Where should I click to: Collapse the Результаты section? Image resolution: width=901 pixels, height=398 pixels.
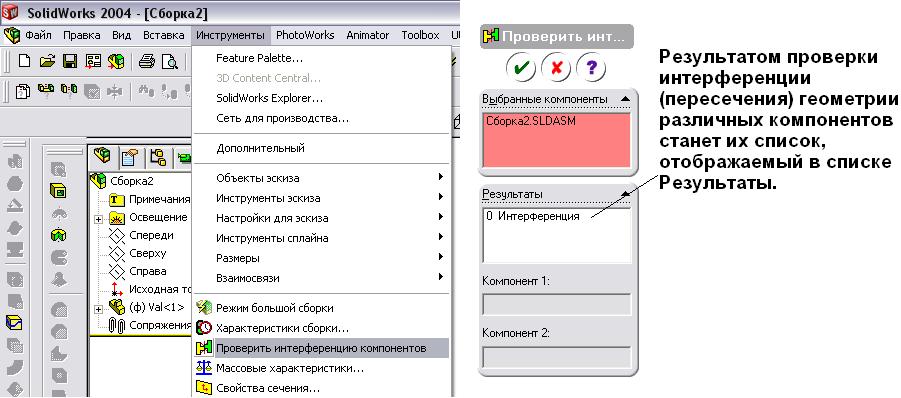pyautogui.click(x=625, y=194)
